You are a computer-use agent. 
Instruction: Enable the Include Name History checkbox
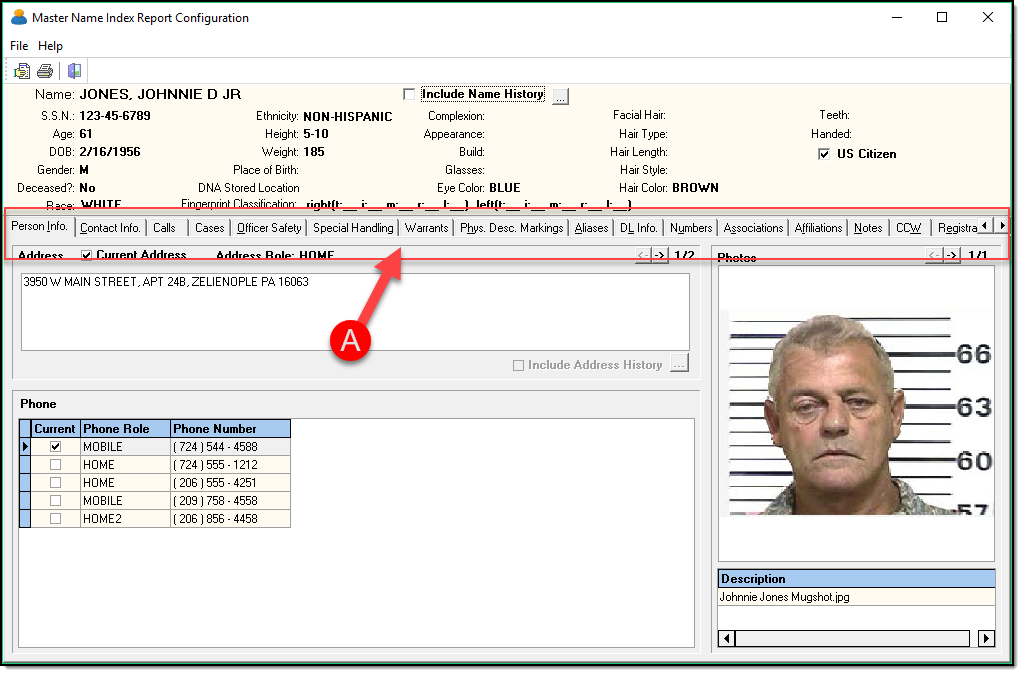(409, 94)
